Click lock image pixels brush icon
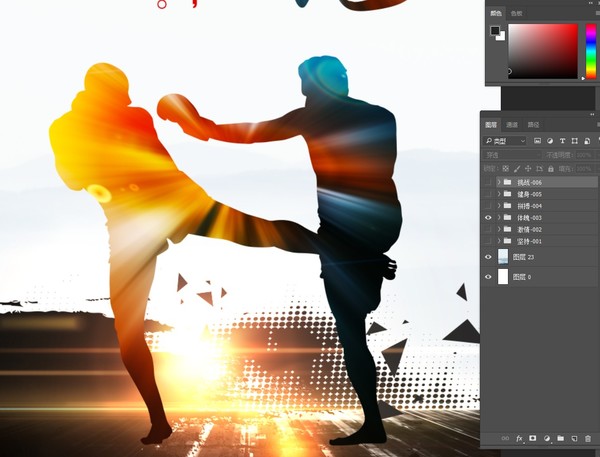The image size is (600, 457). (x=517, y=168)
